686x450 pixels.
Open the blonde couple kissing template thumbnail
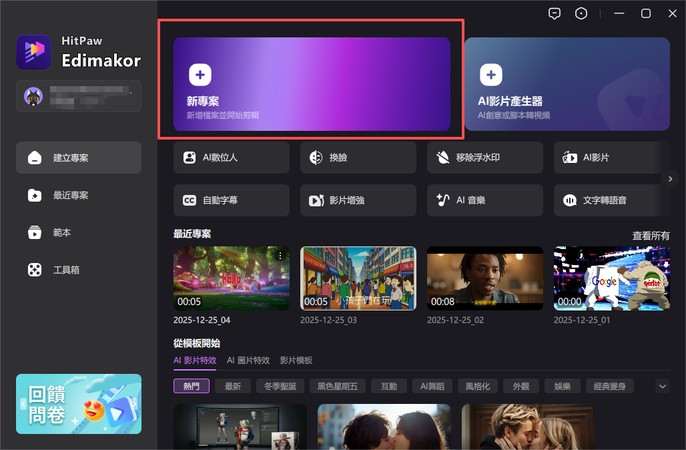(528, 426)
